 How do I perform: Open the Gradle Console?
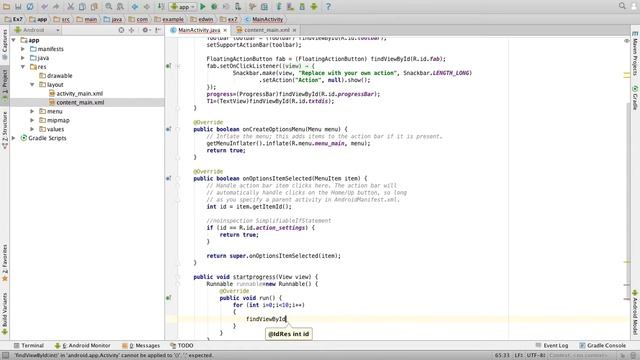[602, 345]
